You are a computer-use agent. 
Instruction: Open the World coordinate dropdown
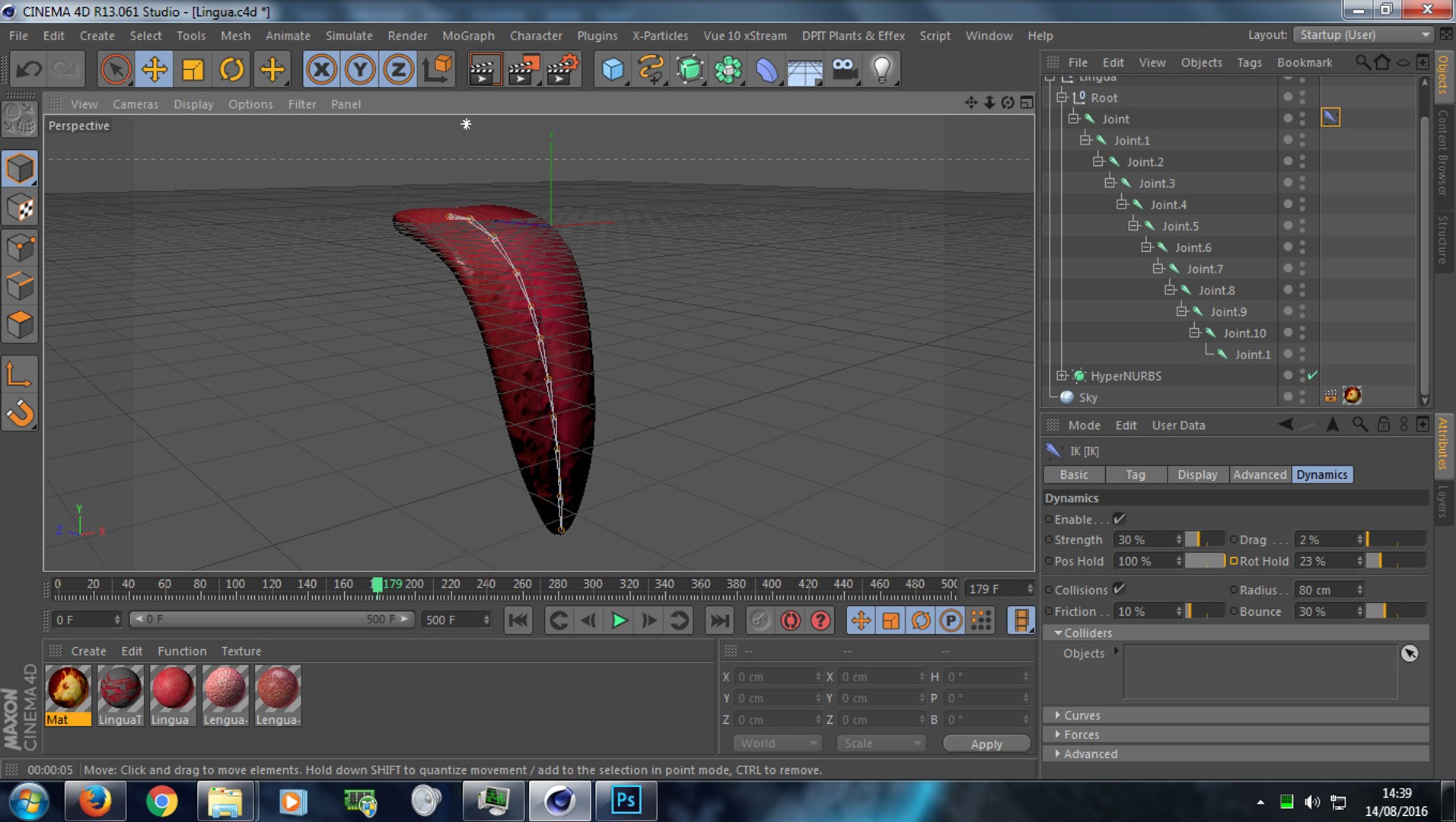tap(777, 744)
